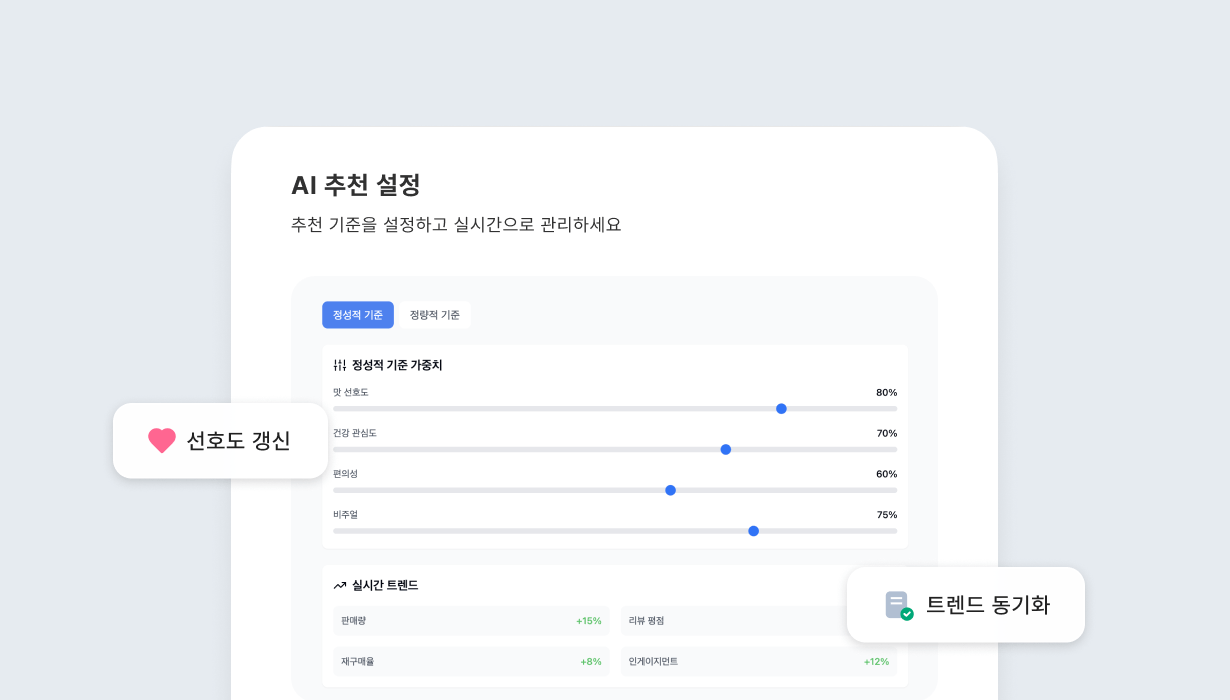Image resolution: width=1230 pixels, height=700 pixels.
Task: Select the 판매량 trend row
Action: point(470,621)
